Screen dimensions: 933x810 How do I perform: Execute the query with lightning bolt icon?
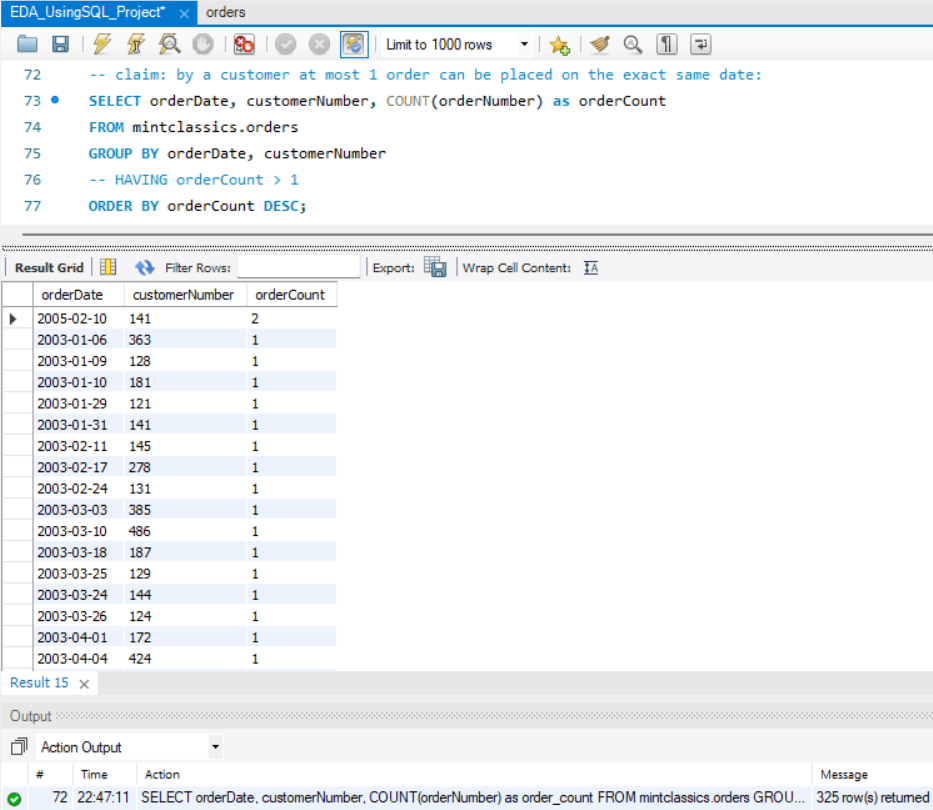point(102,45)
